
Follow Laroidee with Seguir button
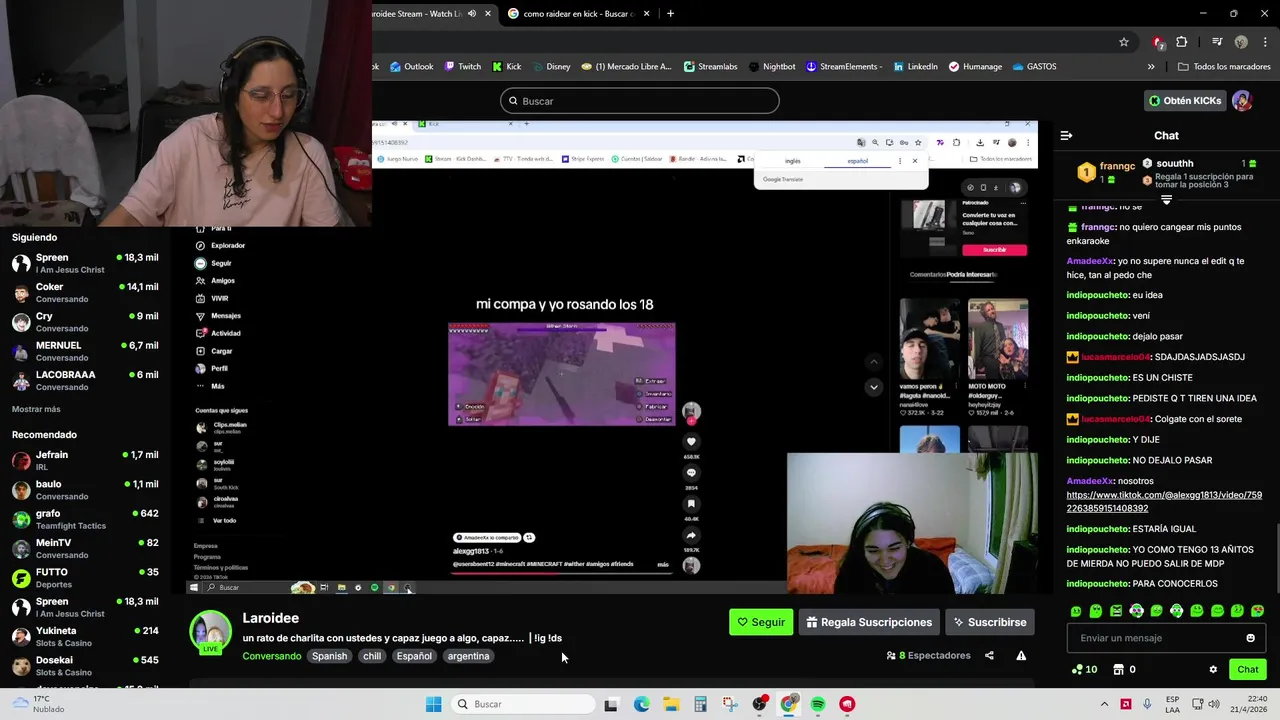(x=761, y=622)
